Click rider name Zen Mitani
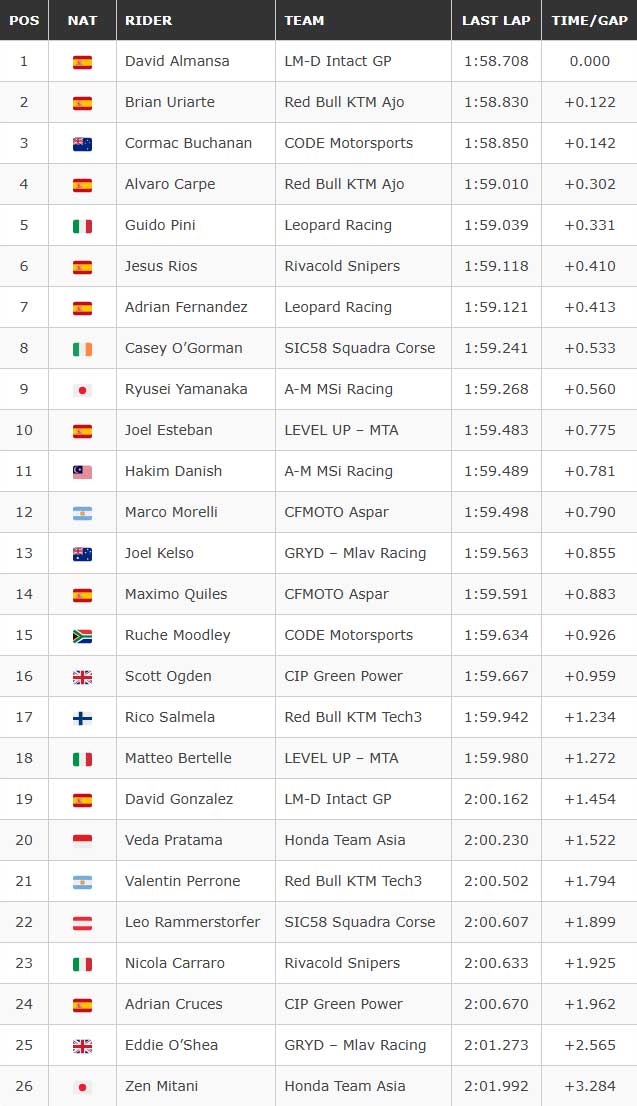 pos(162,1086)
